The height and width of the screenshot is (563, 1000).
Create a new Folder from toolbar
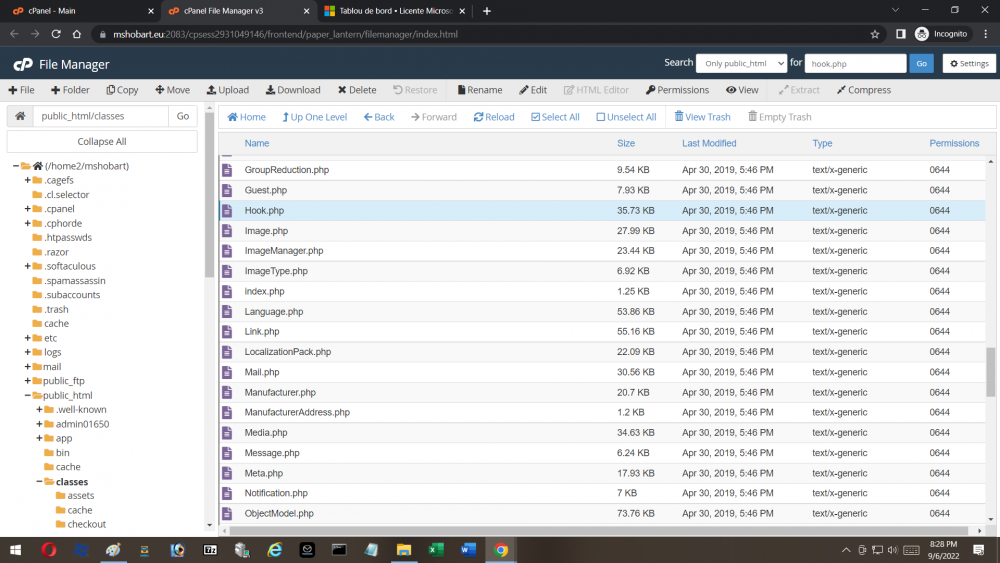pyautogui.click(x=70, y=90)
